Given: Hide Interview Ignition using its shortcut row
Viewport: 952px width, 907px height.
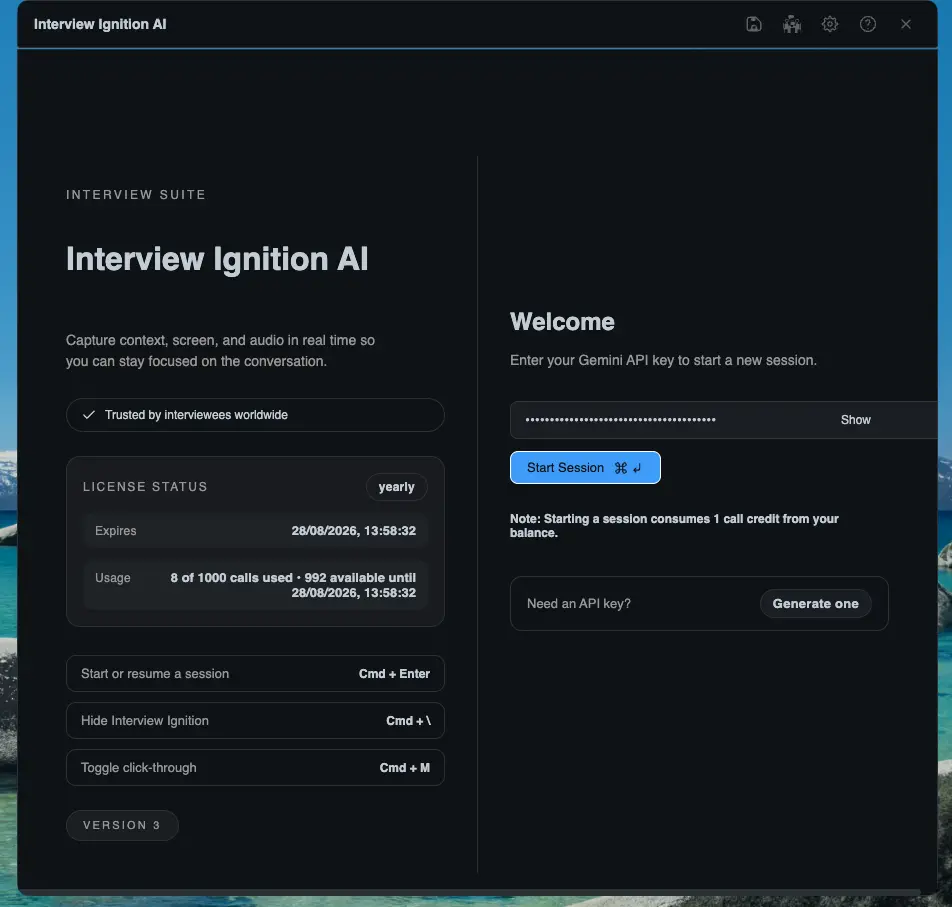Looking at the screenshot, I should click(x=254, y=720).
